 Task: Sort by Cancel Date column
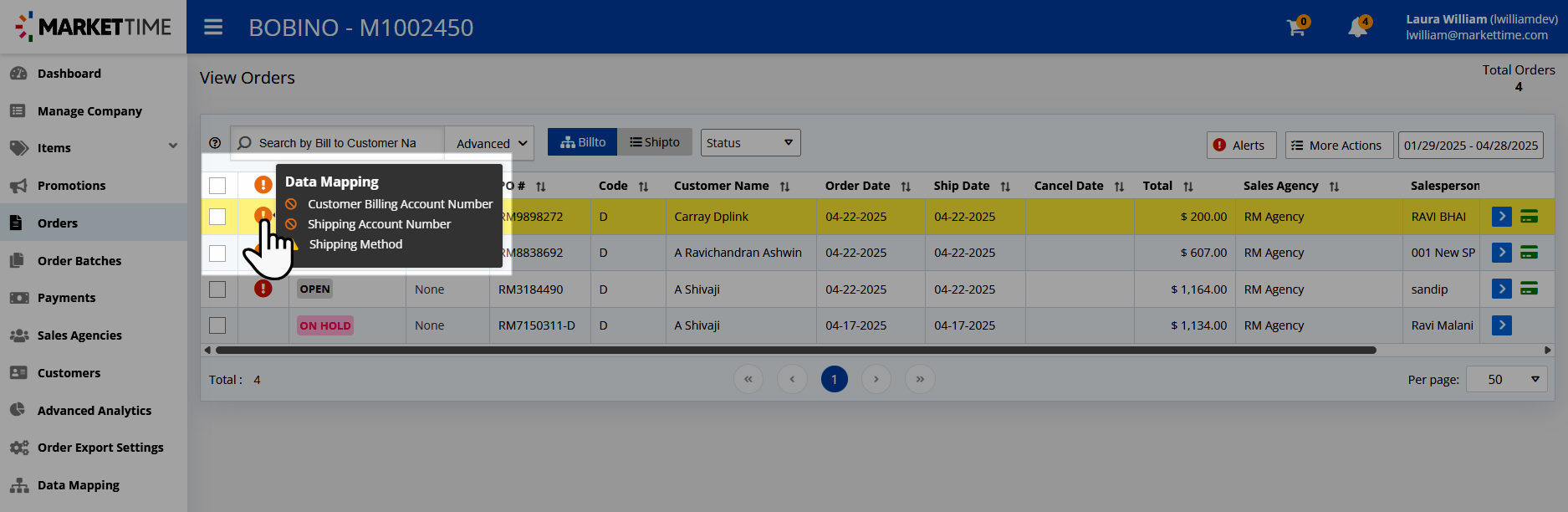(1119, 187)
